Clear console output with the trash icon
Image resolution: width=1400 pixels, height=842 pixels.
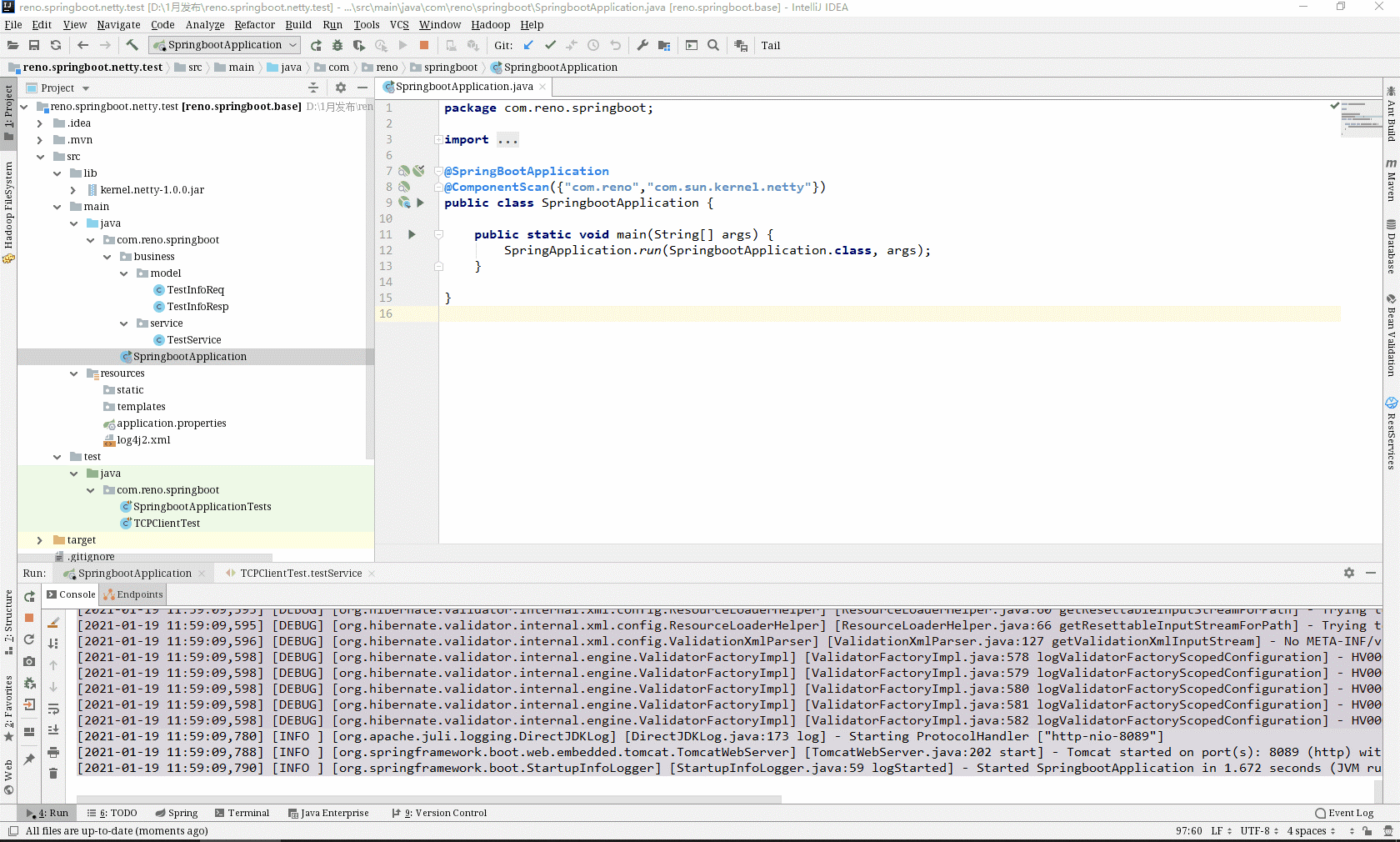52,774
